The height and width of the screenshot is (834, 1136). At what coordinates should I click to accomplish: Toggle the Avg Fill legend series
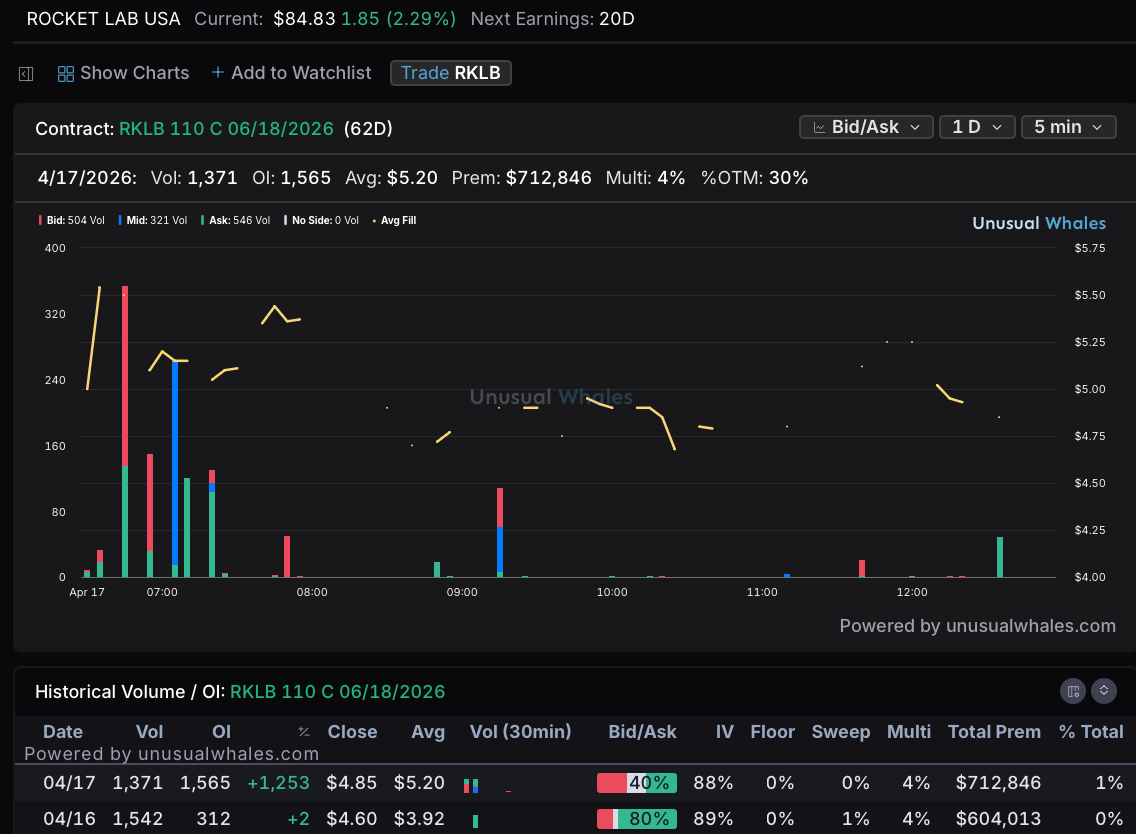coord(394,220)
